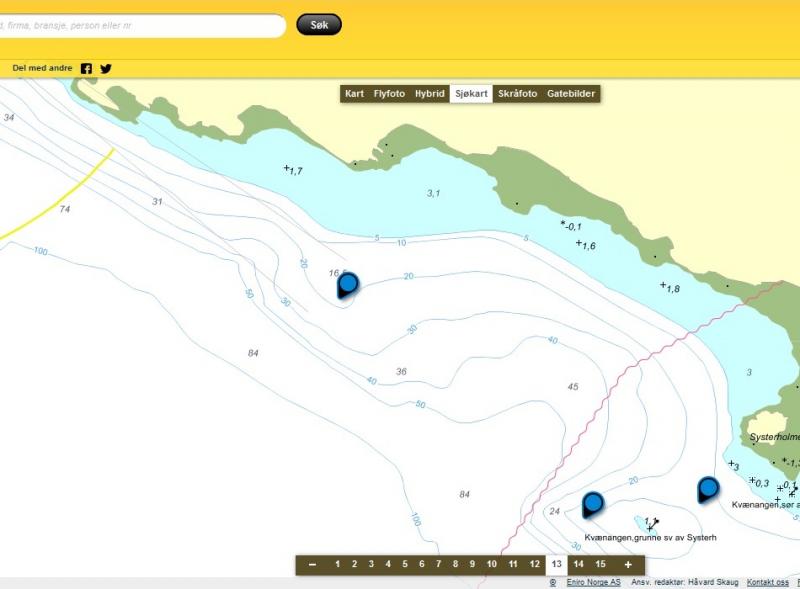The image size is (800, 589).
Task: Click the blue map pin near depth 16
Action: [348, 285]
